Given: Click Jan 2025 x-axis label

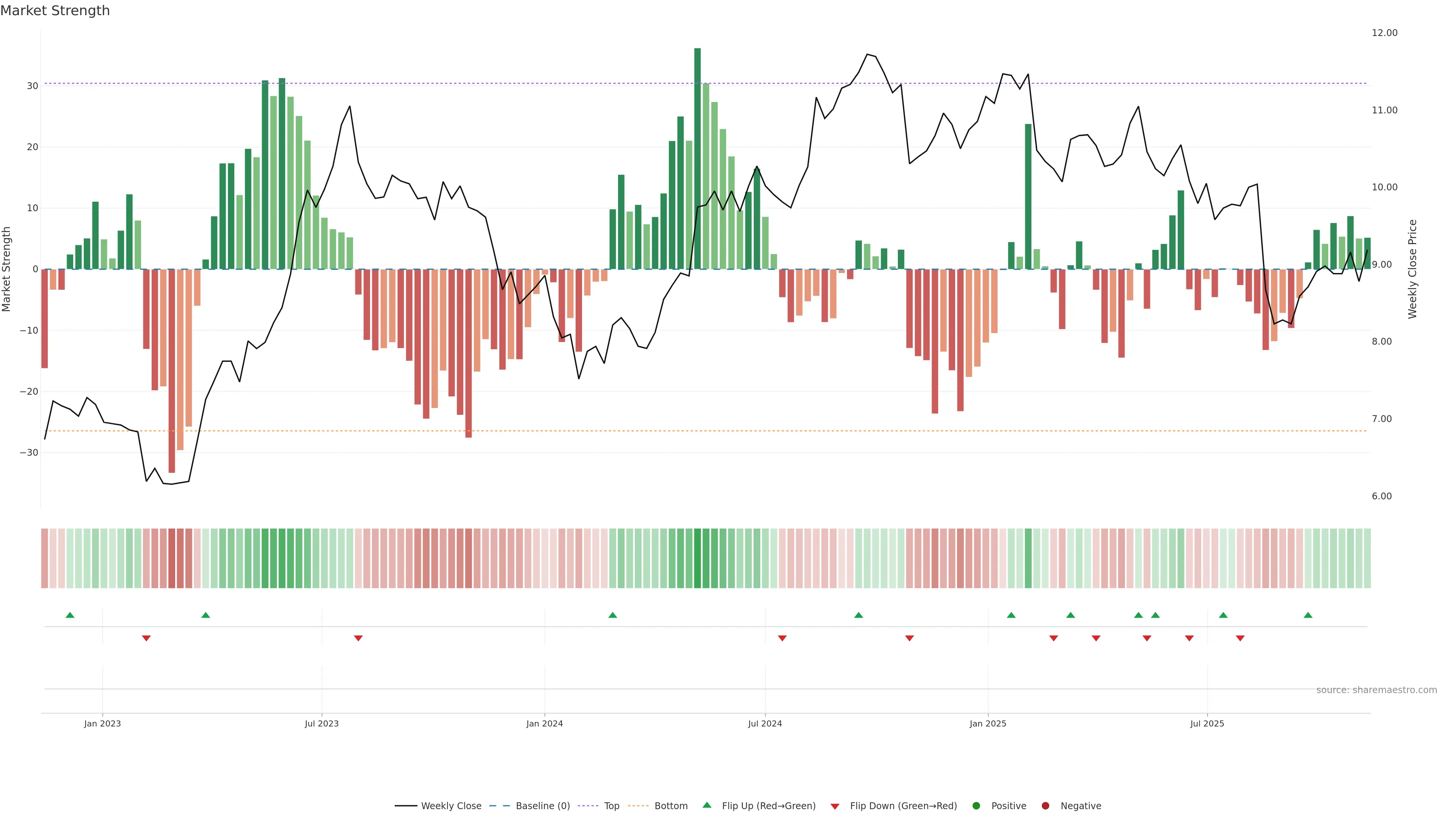Looking at the screenshot, I should coord(988,723).
